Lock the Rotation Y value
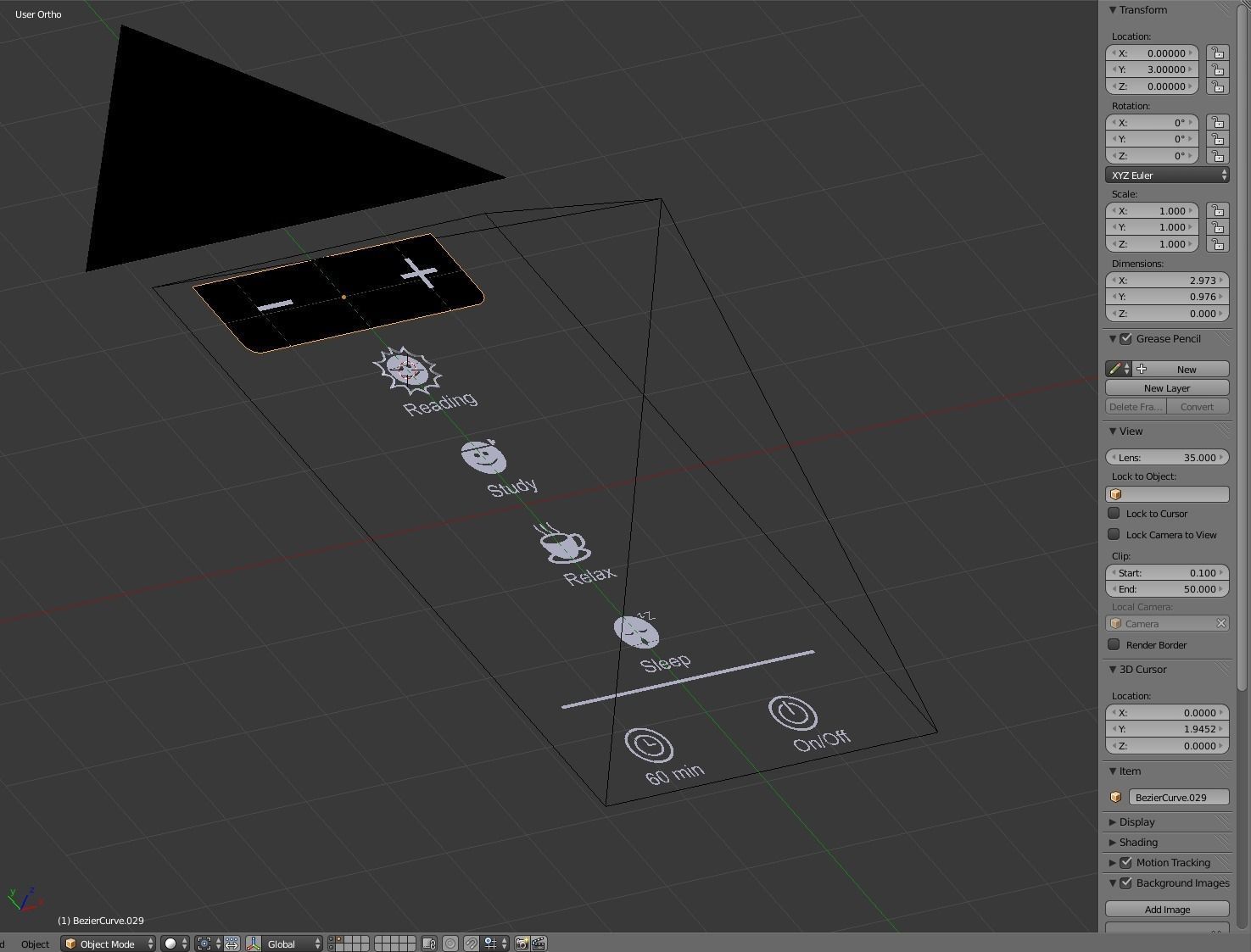Viewport: 1251px width, 952px height. coord(1218,139)
